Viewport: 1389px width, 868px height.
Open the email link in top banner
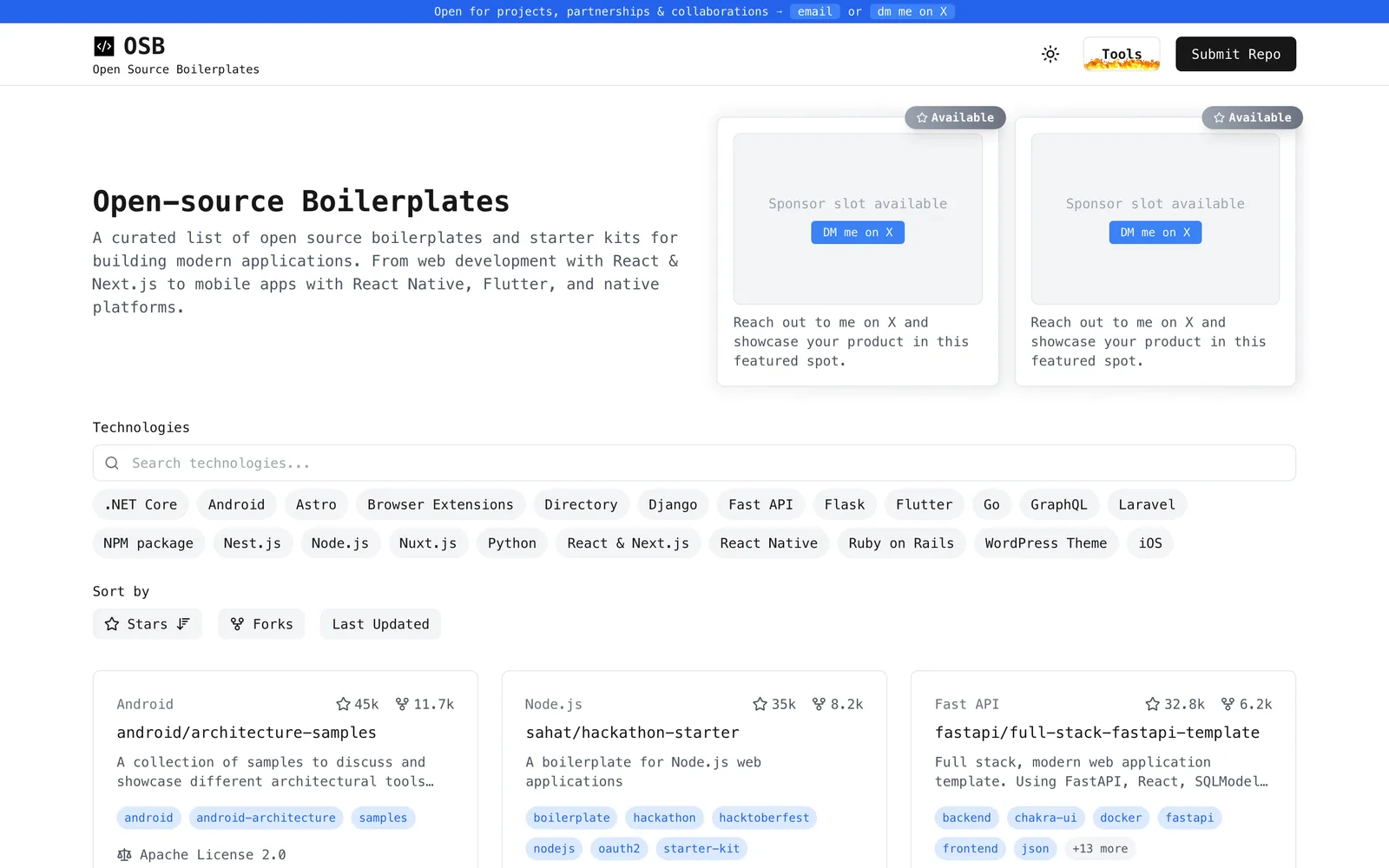[814, 11]
